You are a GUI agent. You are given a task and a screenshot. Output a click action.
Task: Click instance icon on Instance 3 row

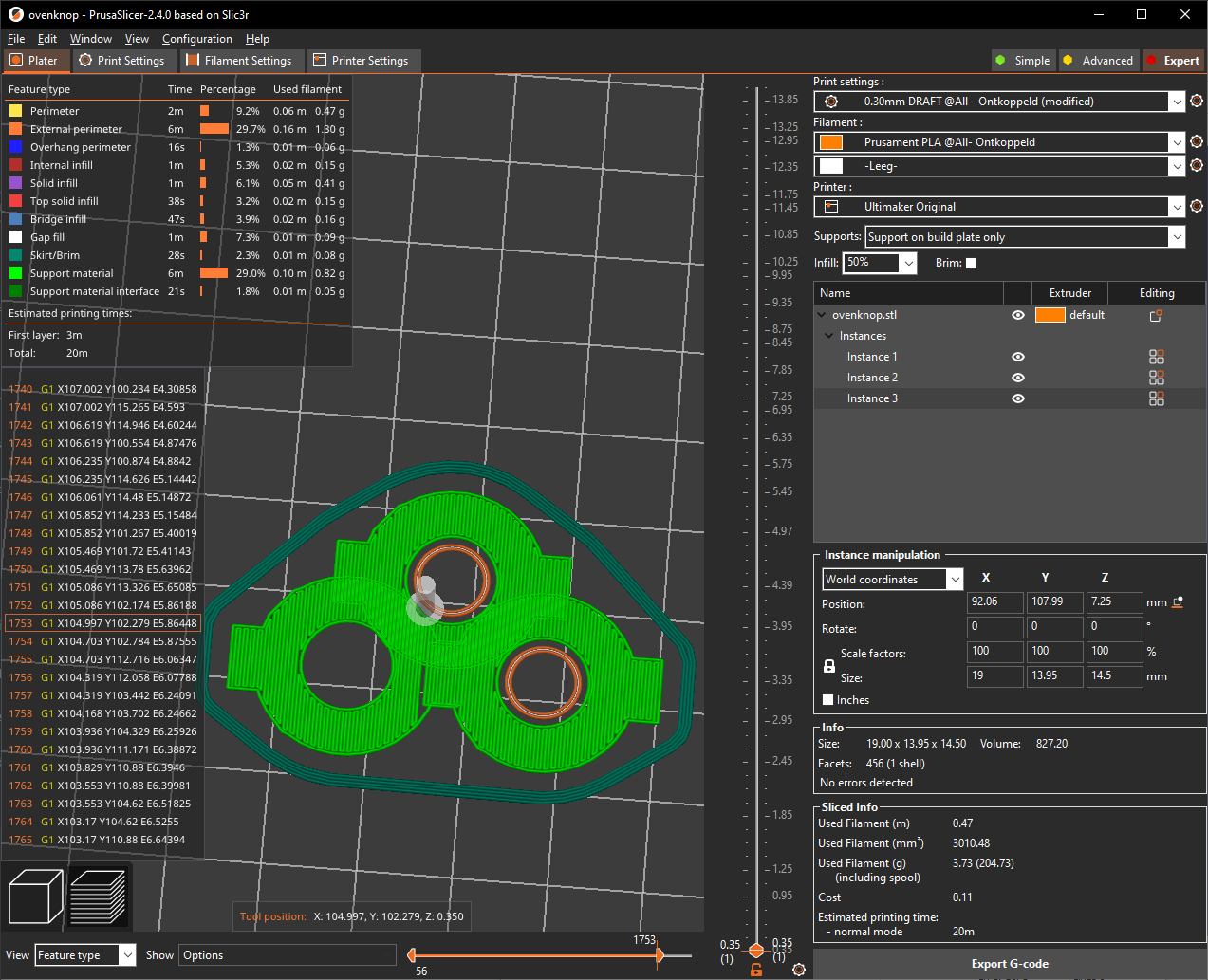(1156, 398)
